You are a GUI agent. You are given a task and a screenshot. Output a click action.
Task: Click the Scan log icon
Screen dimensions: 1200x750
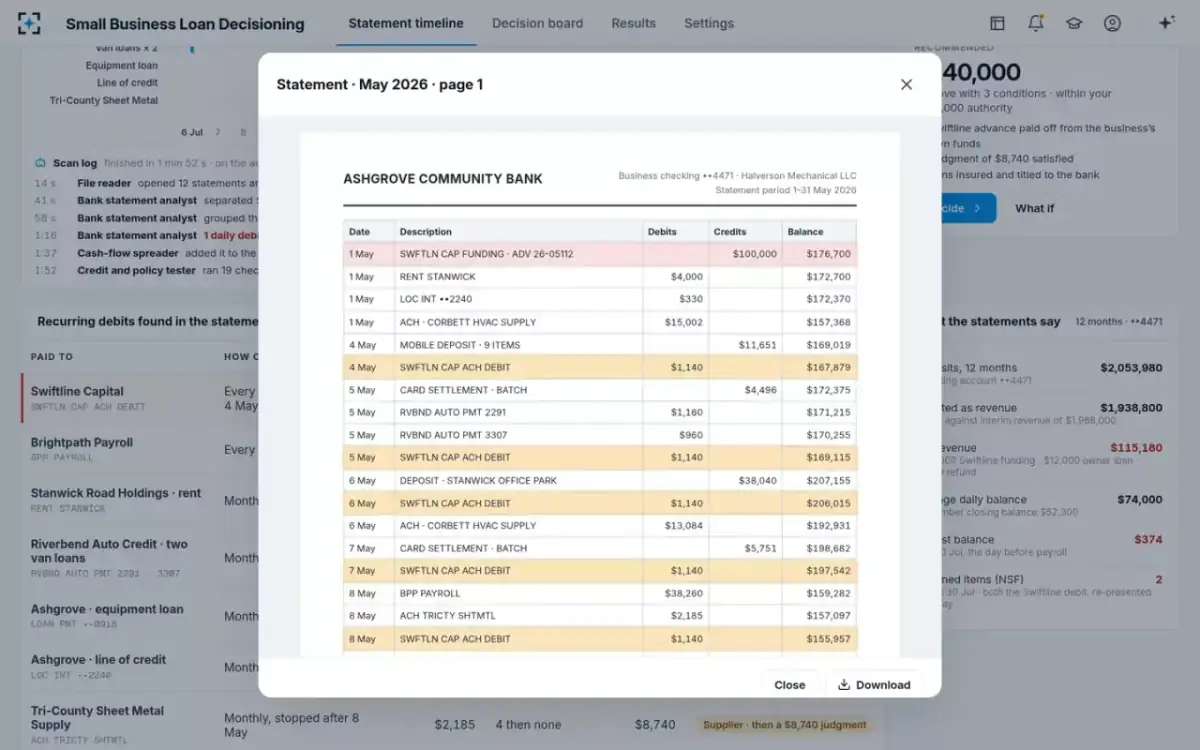click(x=40, y=163)
